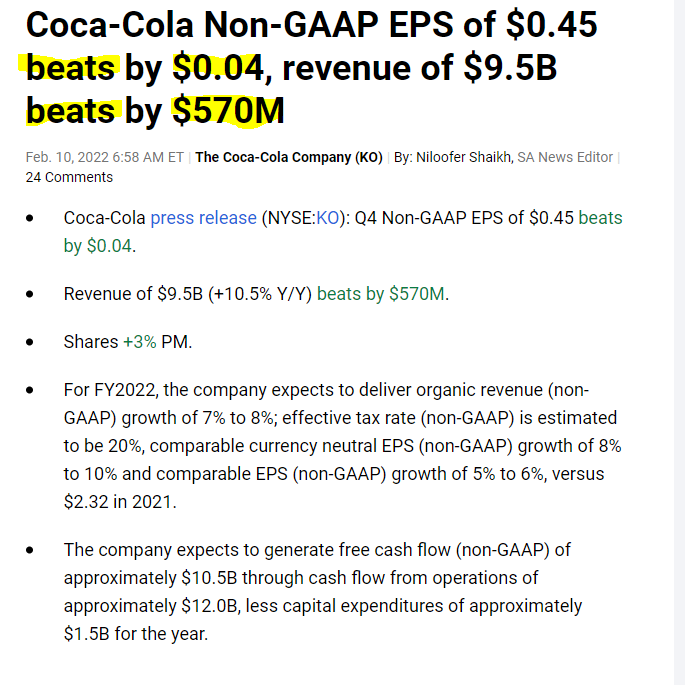Image resolution: width=685 pixels, height=685 pixels.
Task: Open the 24 Comments link
Action: click(69, 177)
